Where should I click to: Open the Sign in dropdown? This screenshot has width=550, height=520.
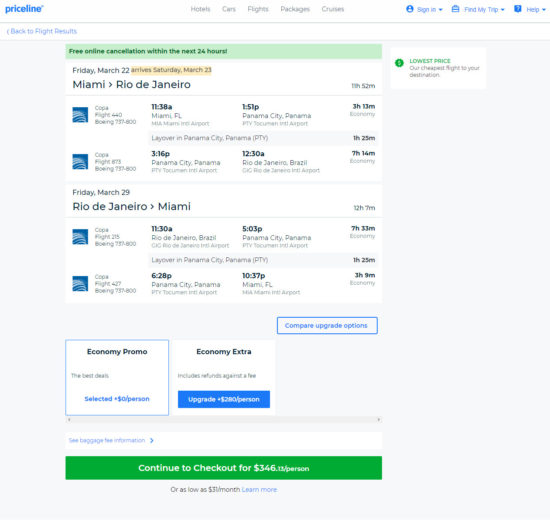pos(429,9)
